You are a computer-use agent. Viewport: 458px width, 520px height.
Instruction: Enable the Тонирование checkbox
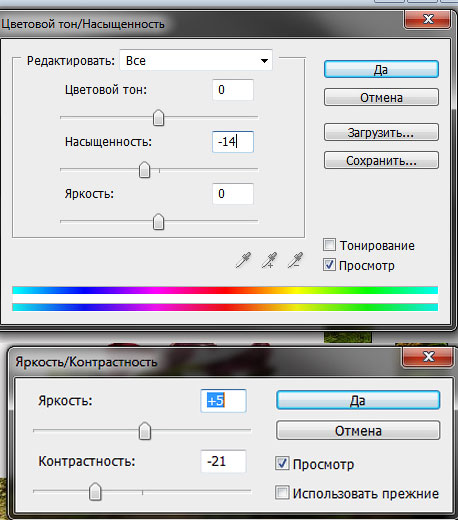tap(329, 245)
